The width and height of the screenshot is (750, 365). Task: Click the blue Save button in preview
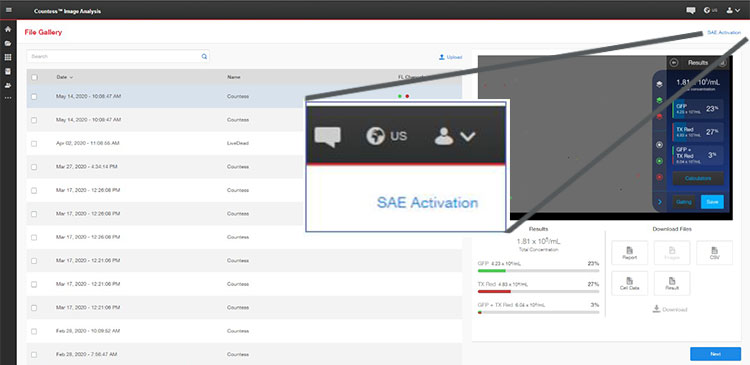712,202
